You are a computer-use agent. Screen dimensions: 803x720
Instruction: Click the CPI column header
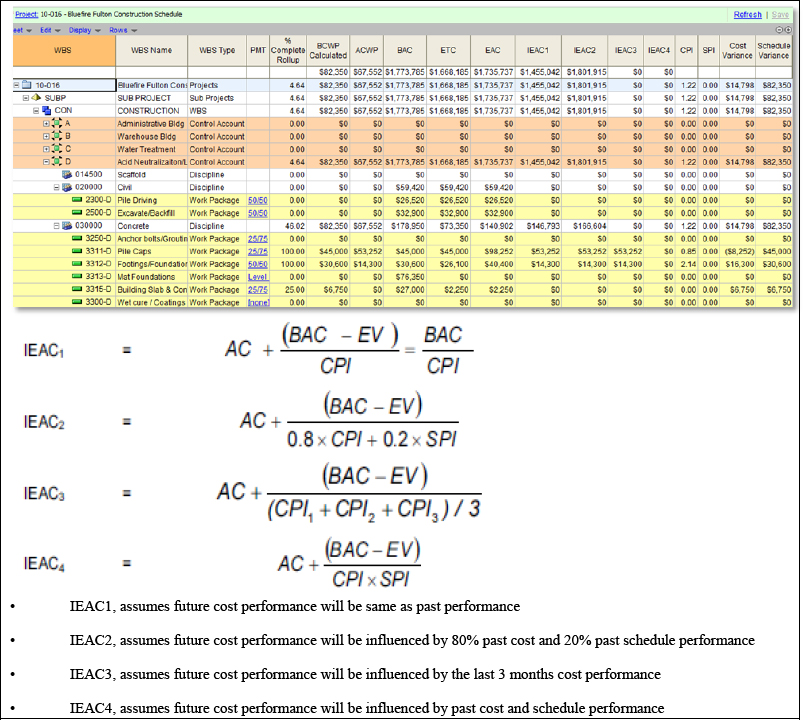[686, 50]
